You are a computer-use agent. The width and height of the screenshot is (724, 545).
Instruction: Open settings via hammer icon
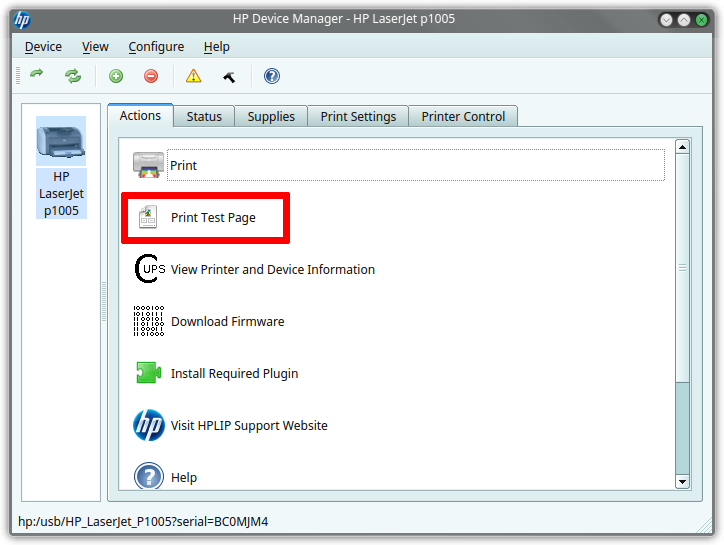(x=229, y=77)
